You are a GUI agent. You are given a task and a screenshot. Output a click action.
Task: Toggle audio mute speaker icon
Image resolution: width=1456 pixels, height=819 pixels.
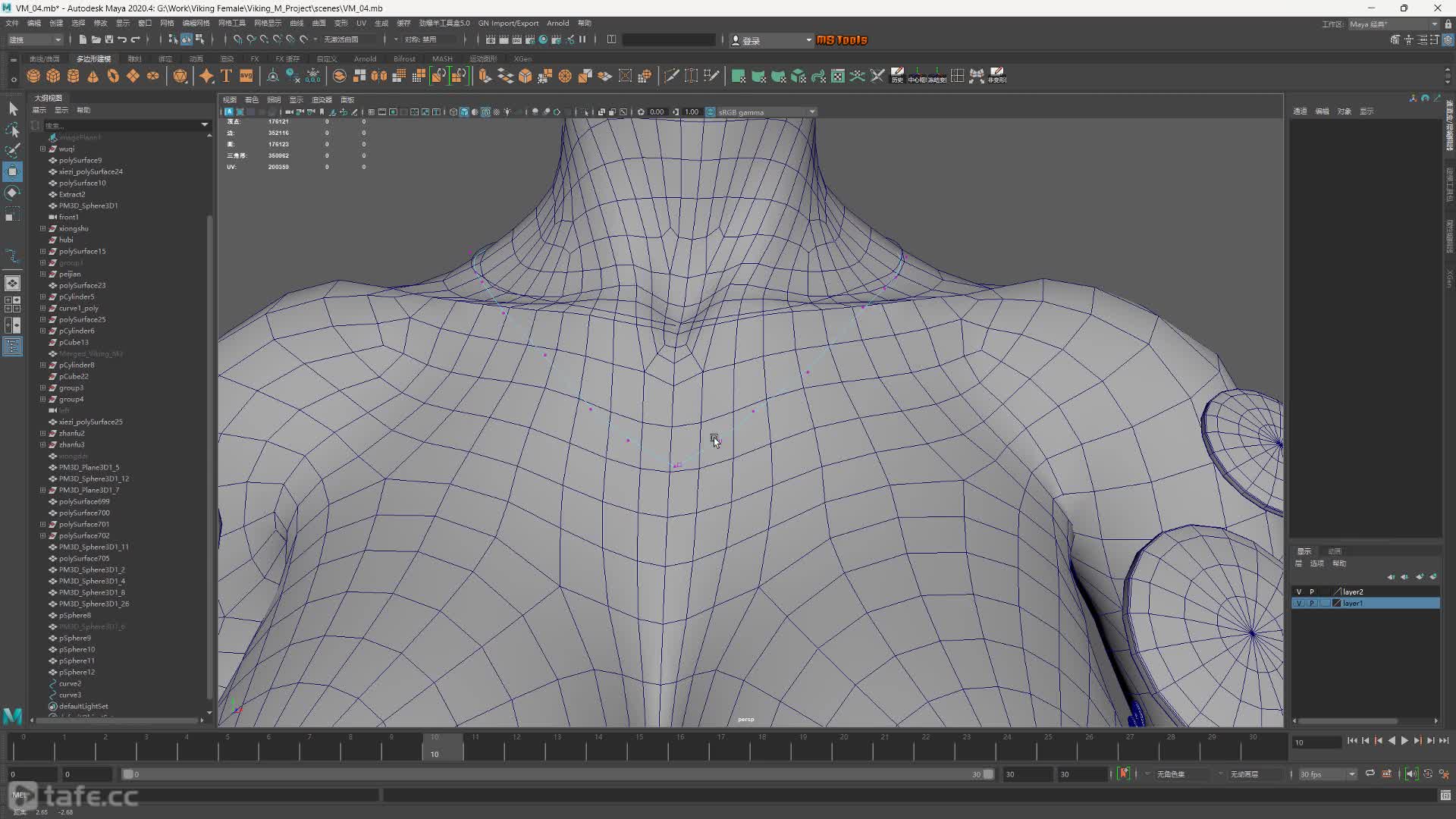1411,773
